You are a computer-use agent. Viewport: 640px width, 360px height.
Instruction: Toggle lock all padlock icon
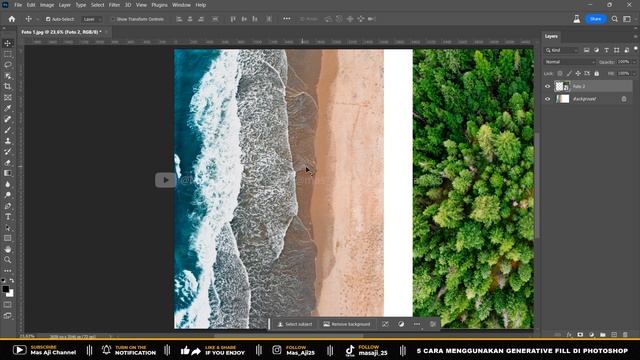tap(597, 73)
